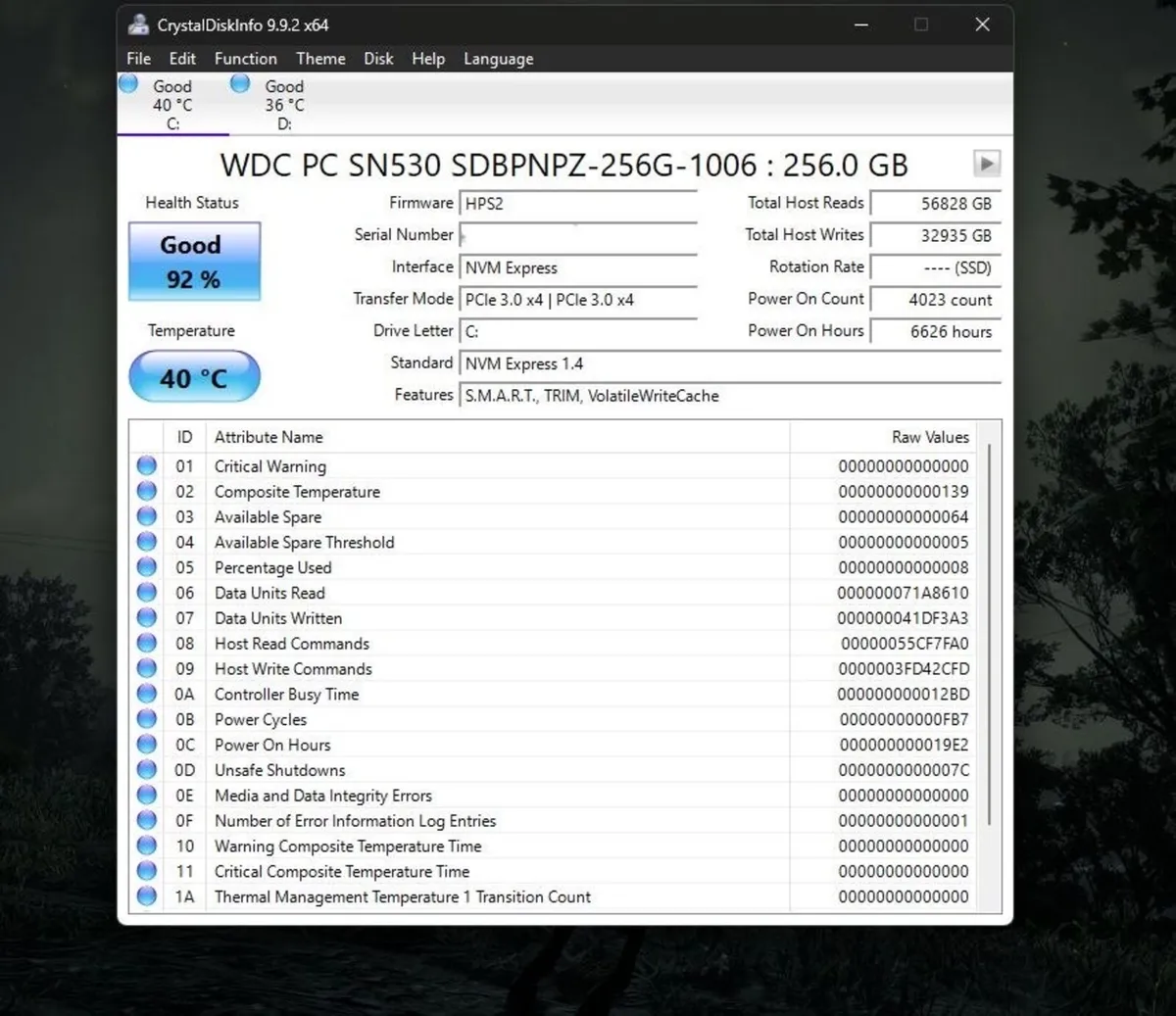Click the next disk arrow button

coord(986,164)
